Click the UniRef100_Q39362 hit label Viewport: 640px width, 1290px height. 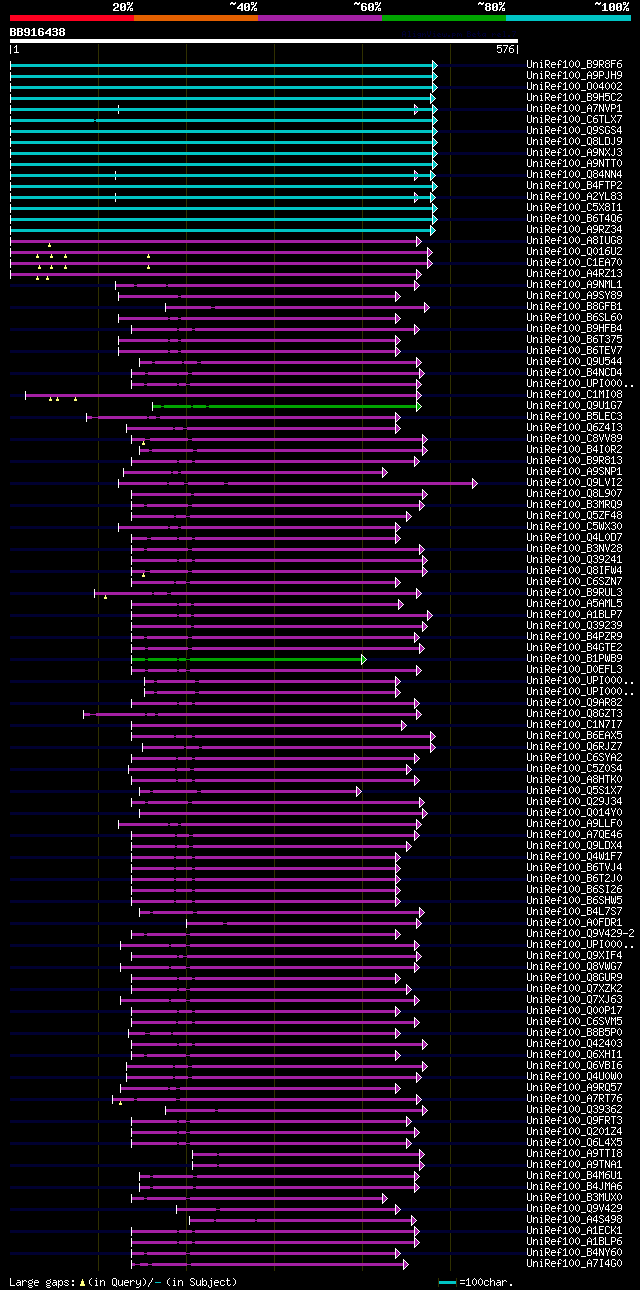pyautogui.click(x=574, y=1109)
